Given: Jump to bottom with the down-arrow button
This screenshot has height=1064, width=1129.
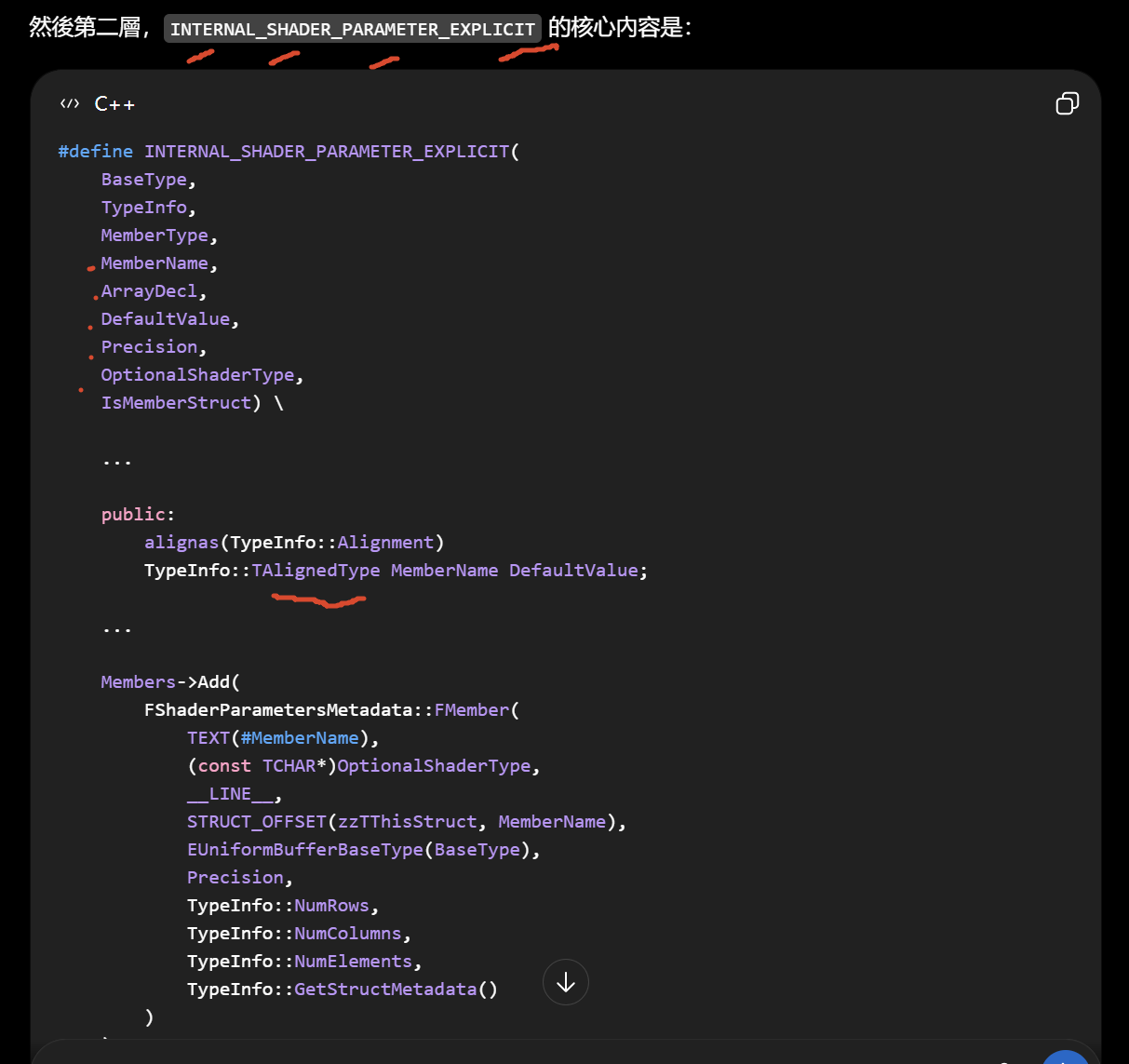Looking at the screenshot, I should [566, 982].
